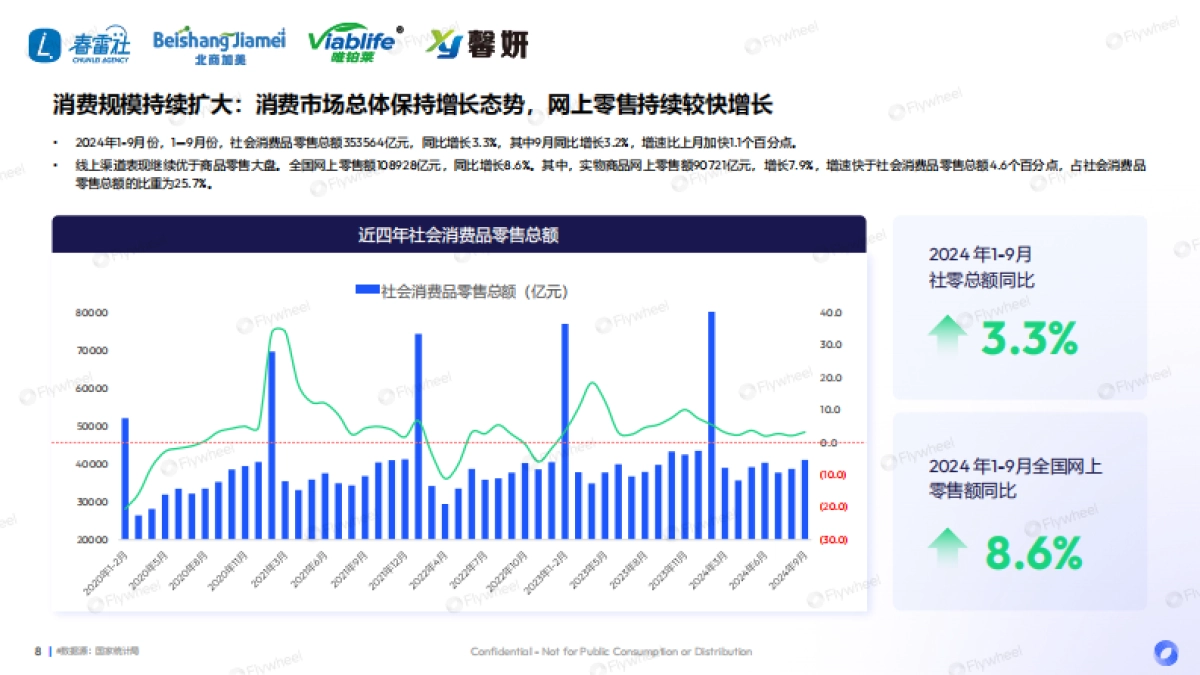
Task: Select the Beishang Jiamei 北商加美 logo
Action: click(218, 42)
